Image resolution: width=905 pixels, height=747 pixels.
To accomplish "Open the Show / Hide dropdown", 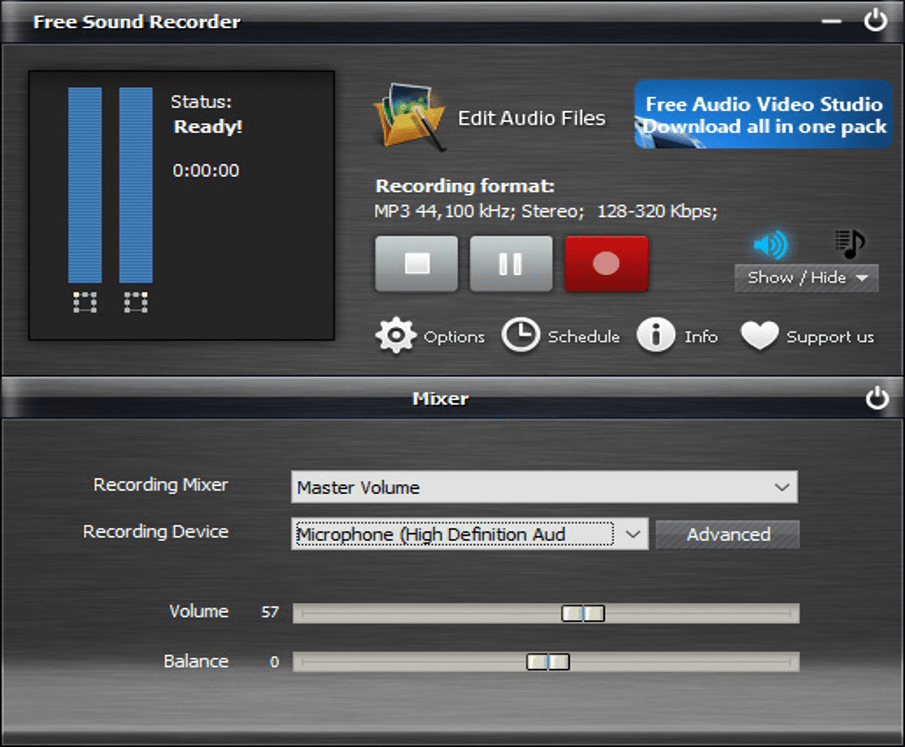I will (x=806, y=278).
